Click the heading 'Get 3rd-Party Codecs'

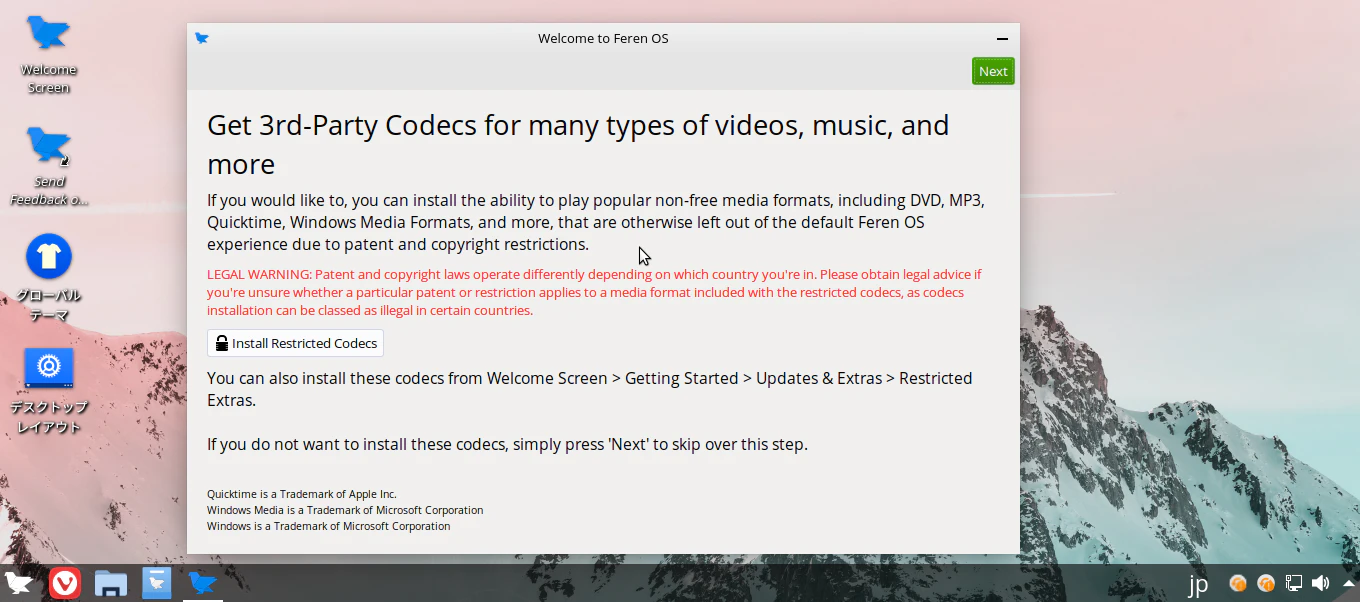point(578,144)
